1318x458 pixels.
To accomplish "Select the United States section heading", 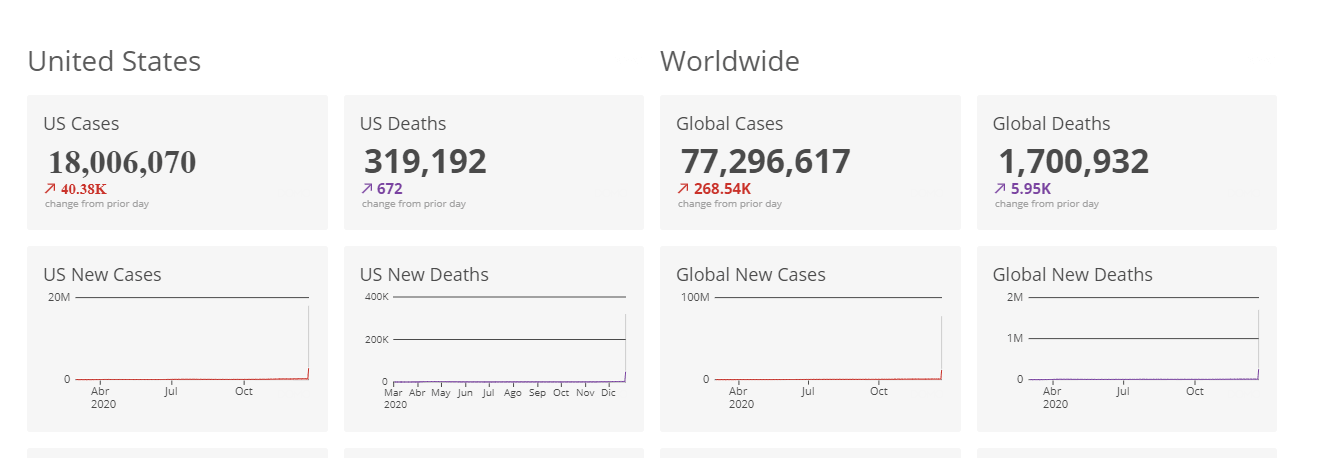I will point(114,62).
